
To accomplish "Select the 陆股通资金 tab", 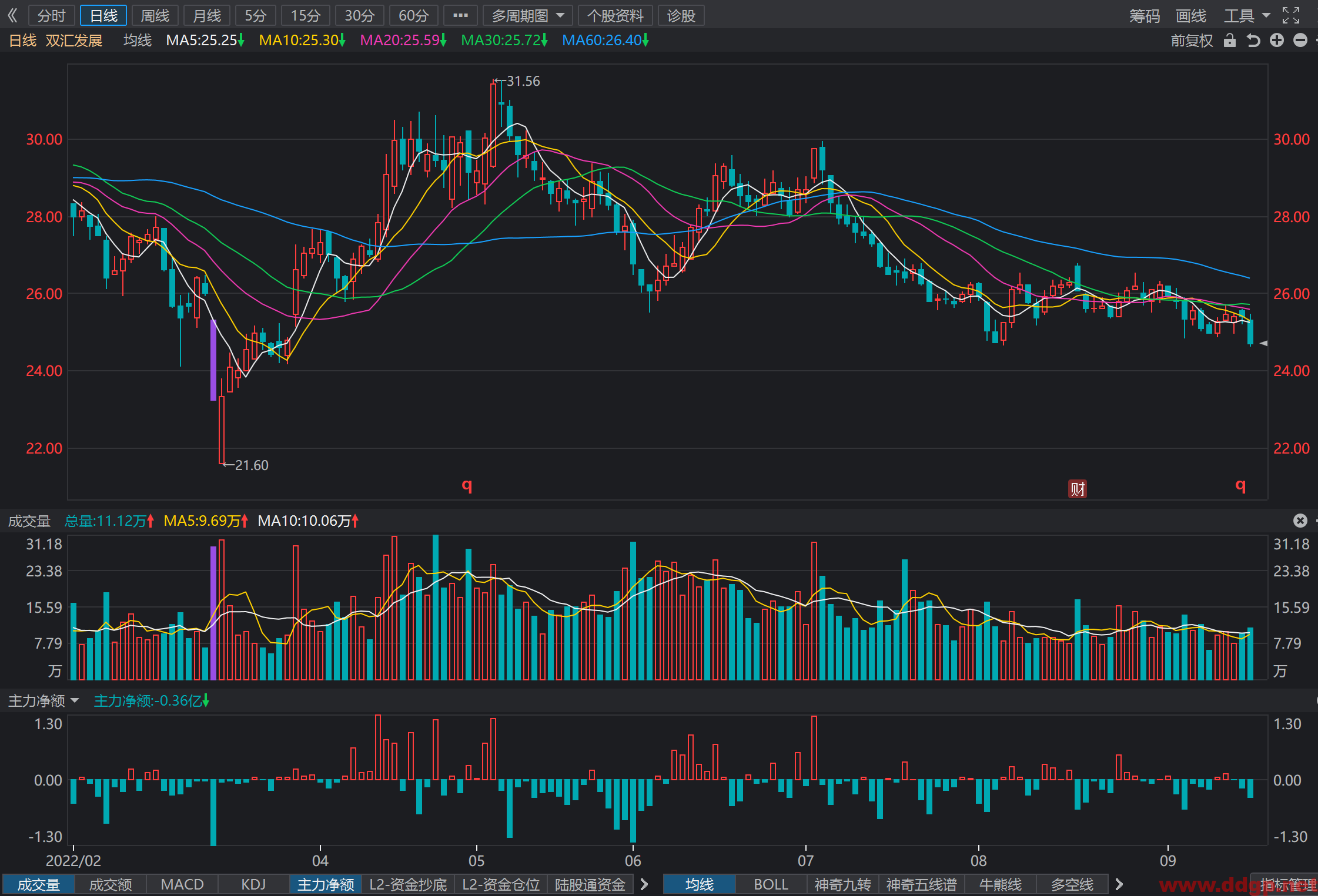I will click(590, 884).
